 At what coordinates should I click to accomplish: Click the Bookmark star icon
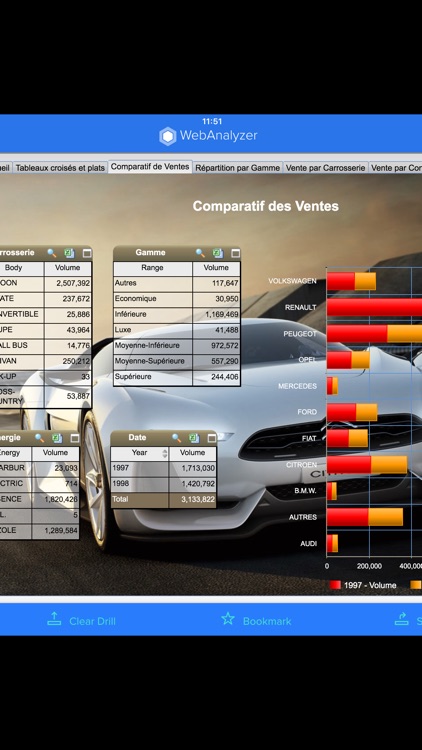point(228,619)
